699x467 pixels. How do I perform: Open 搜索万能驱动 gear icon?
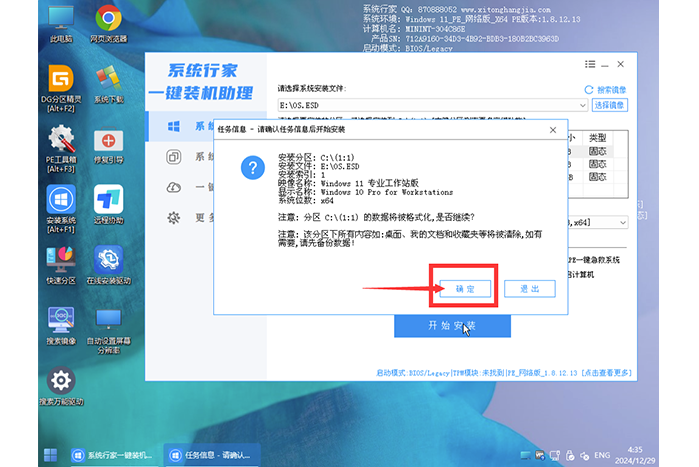point(61,386)
